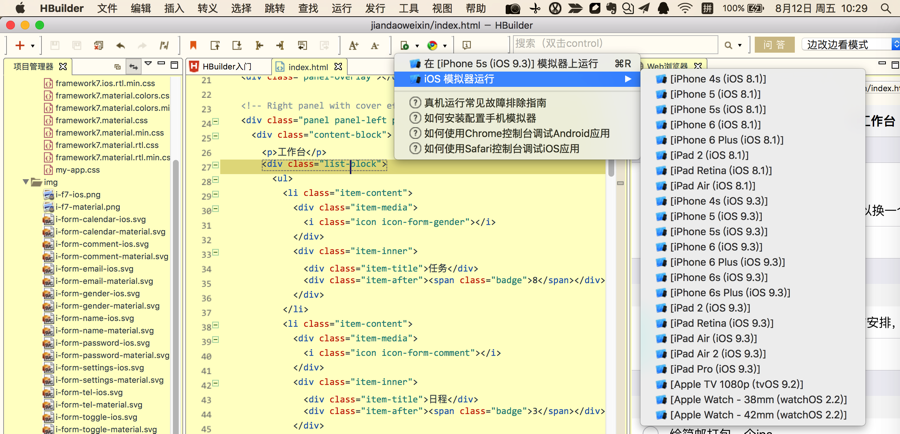Open 如何使用Chrome控制台调试Android应用 entry

click(517, 133)
